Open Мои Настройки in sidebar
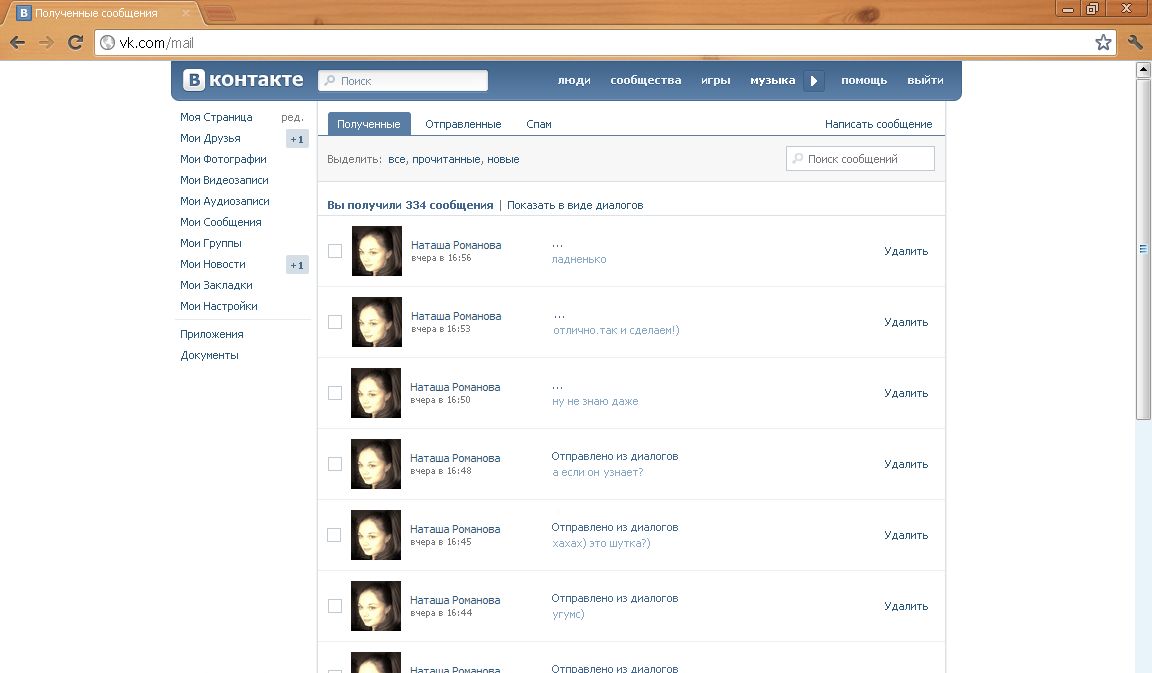Screen dimensions: 1152x673 (x=219, y=306)
